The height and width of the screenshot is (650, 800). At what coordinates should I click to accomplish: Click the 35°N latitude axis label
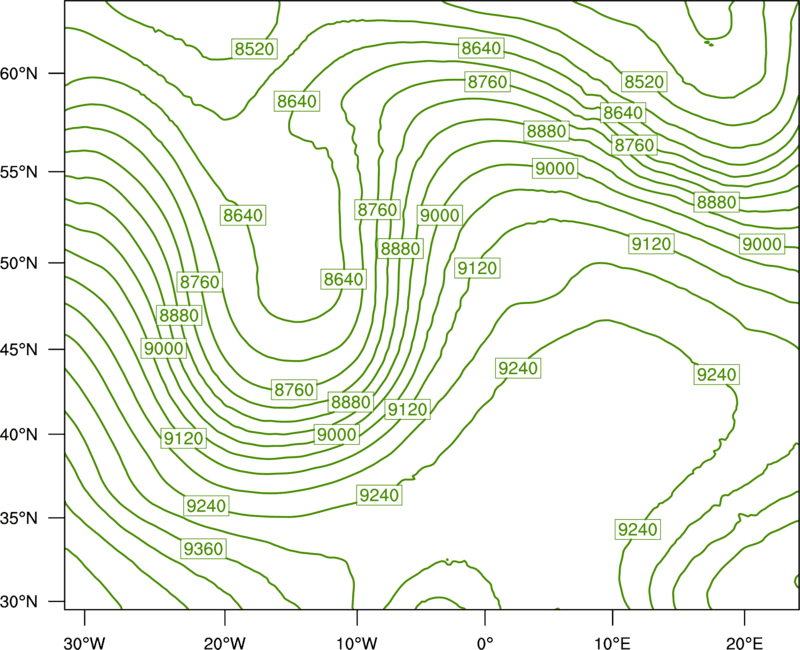(19, 518)
